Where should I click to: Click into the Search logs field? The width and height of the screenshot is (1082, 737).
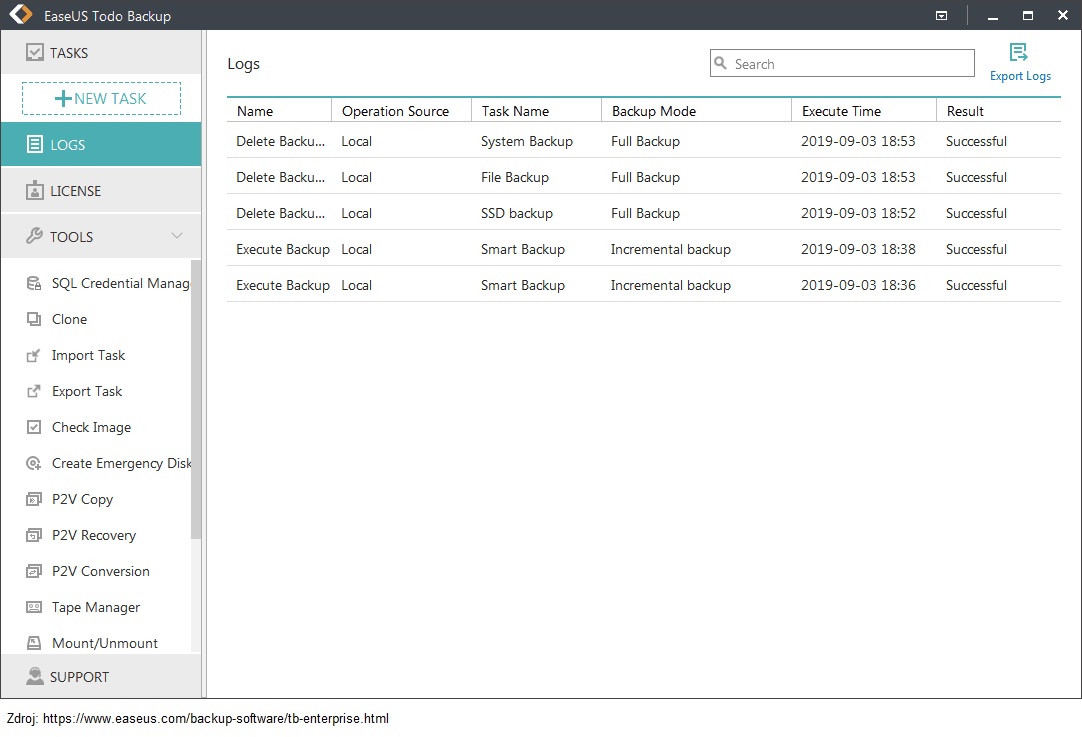pos(850,64)
